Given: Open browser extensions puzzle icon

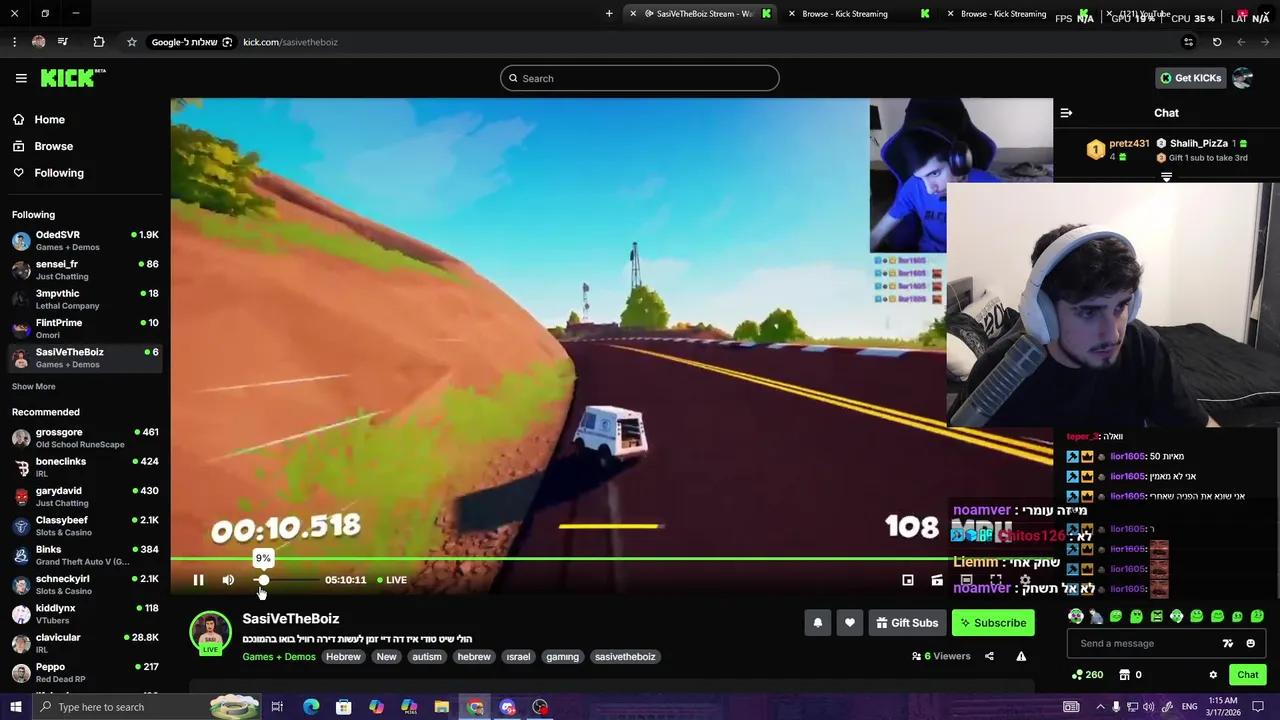Looking at the screenshot, I should pos(98,42).
